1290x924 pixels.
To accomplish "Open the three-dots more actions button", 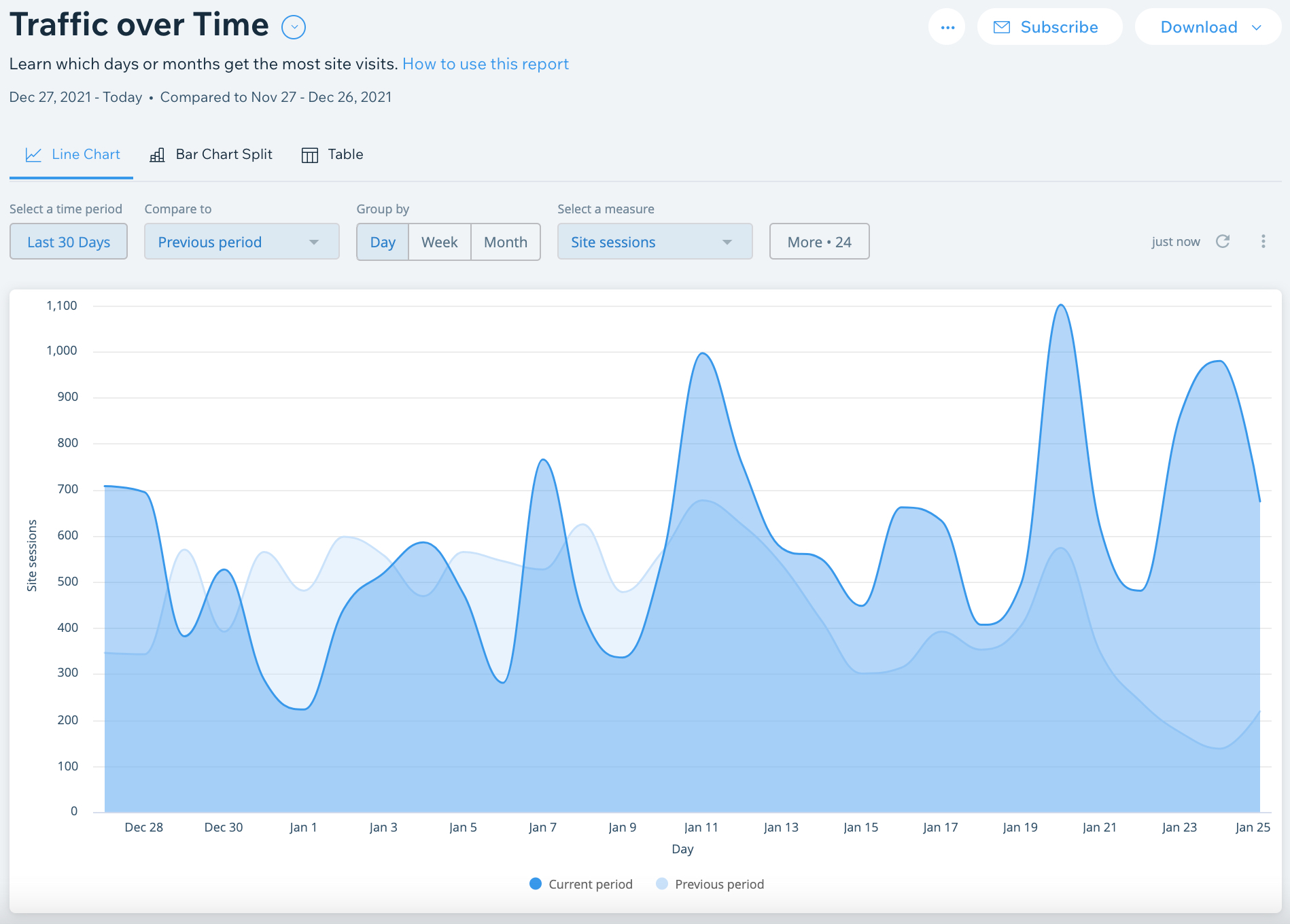I will coord(947,27).
